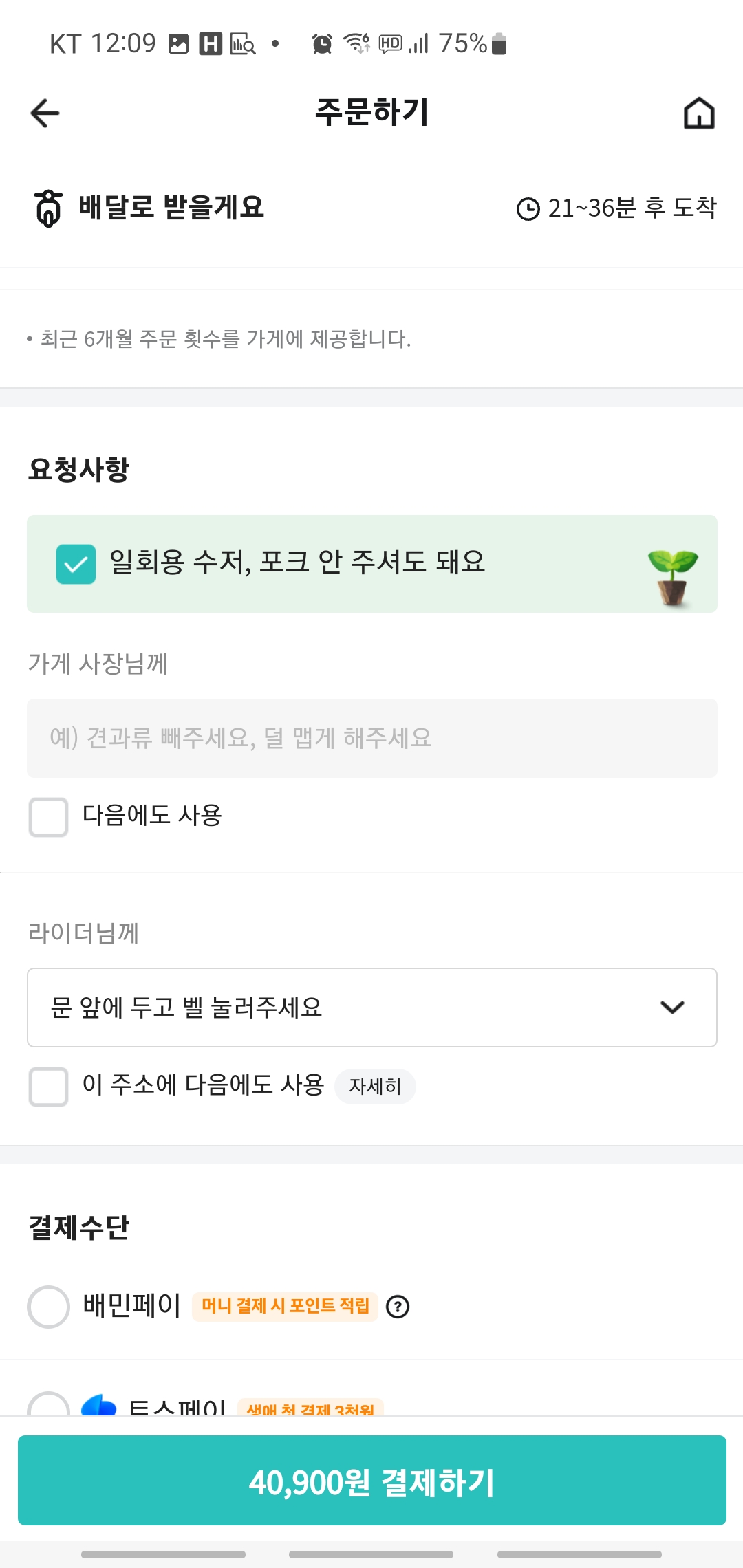Tap the clock arrival time icon

pos(528,208)
